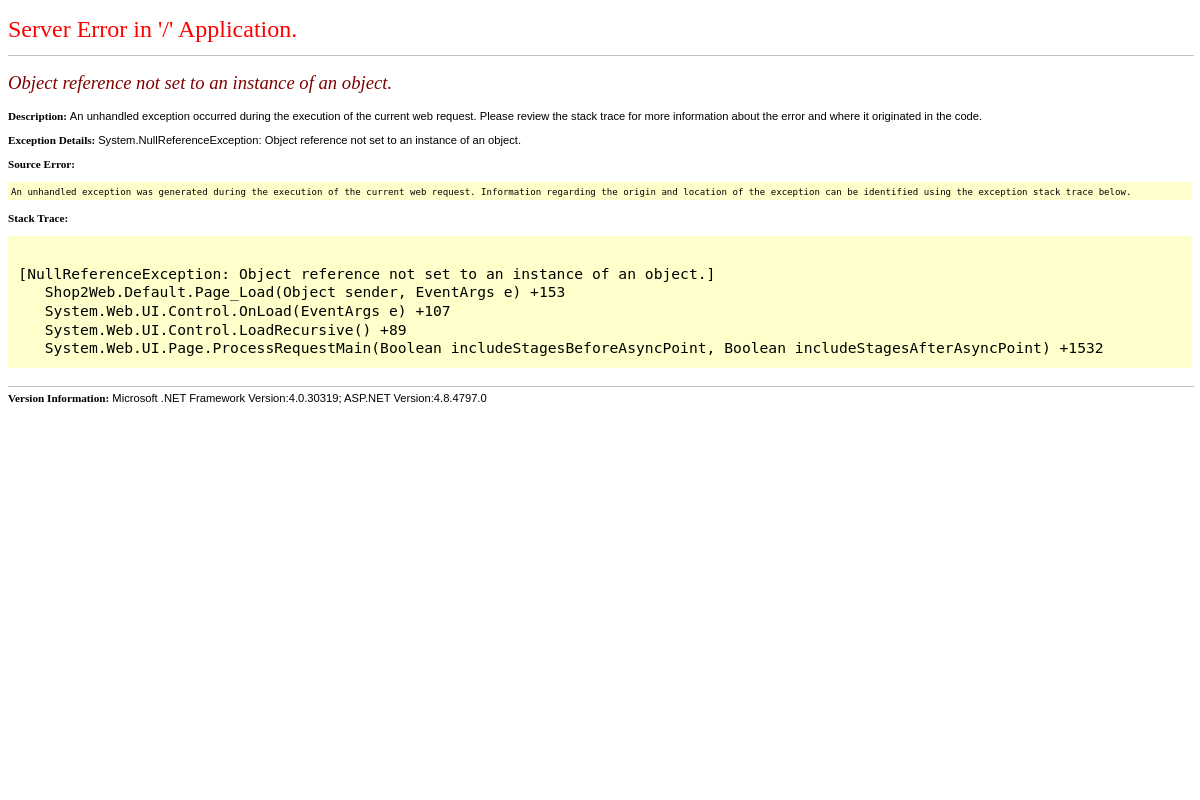Click the 'System.Web.UI.Control.LoadRecursive()' stack trace line
Screen dimensions: 1200x800
tap(225, 330)
